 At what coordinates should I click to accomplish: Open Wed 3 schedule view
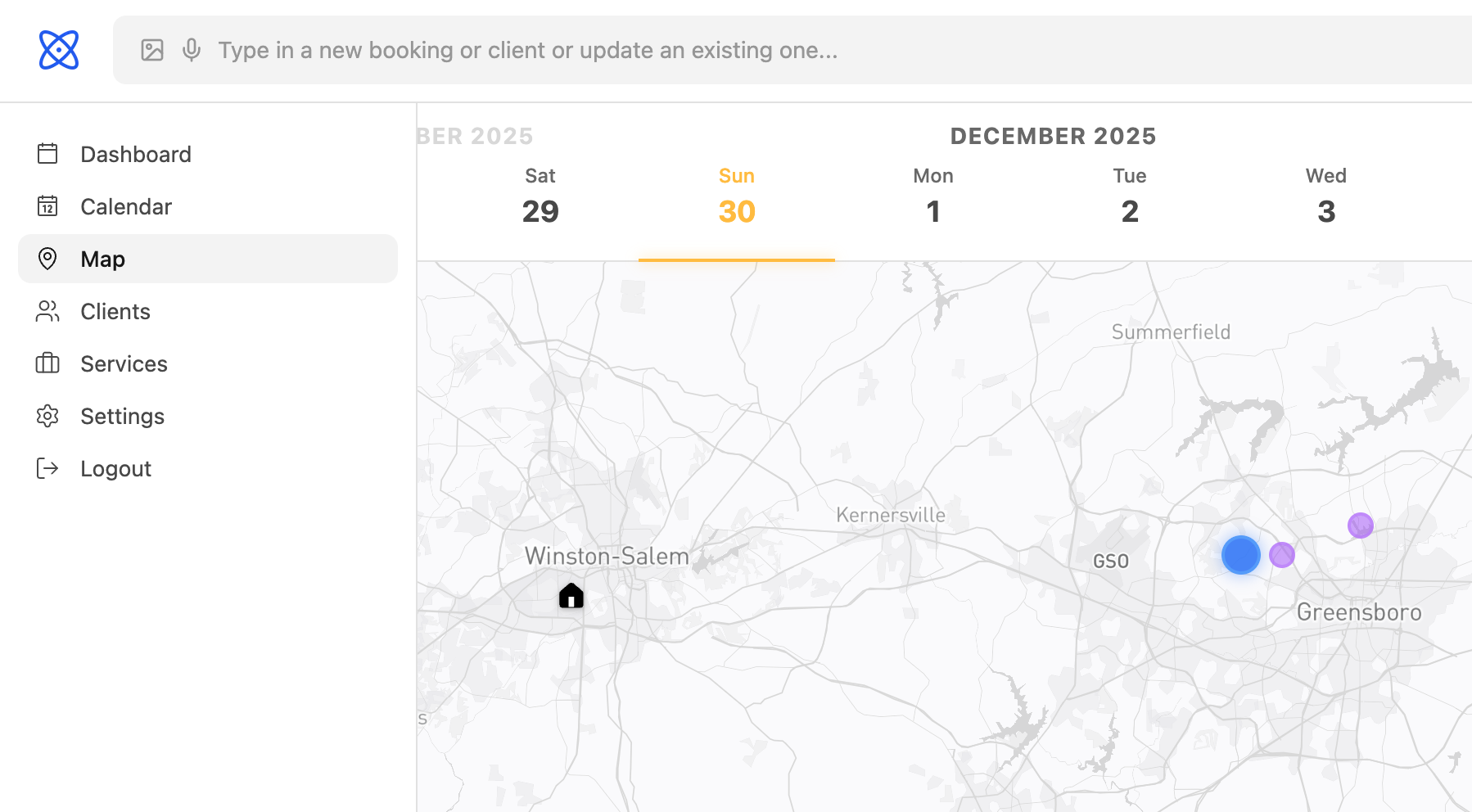tap(1325, 196)
